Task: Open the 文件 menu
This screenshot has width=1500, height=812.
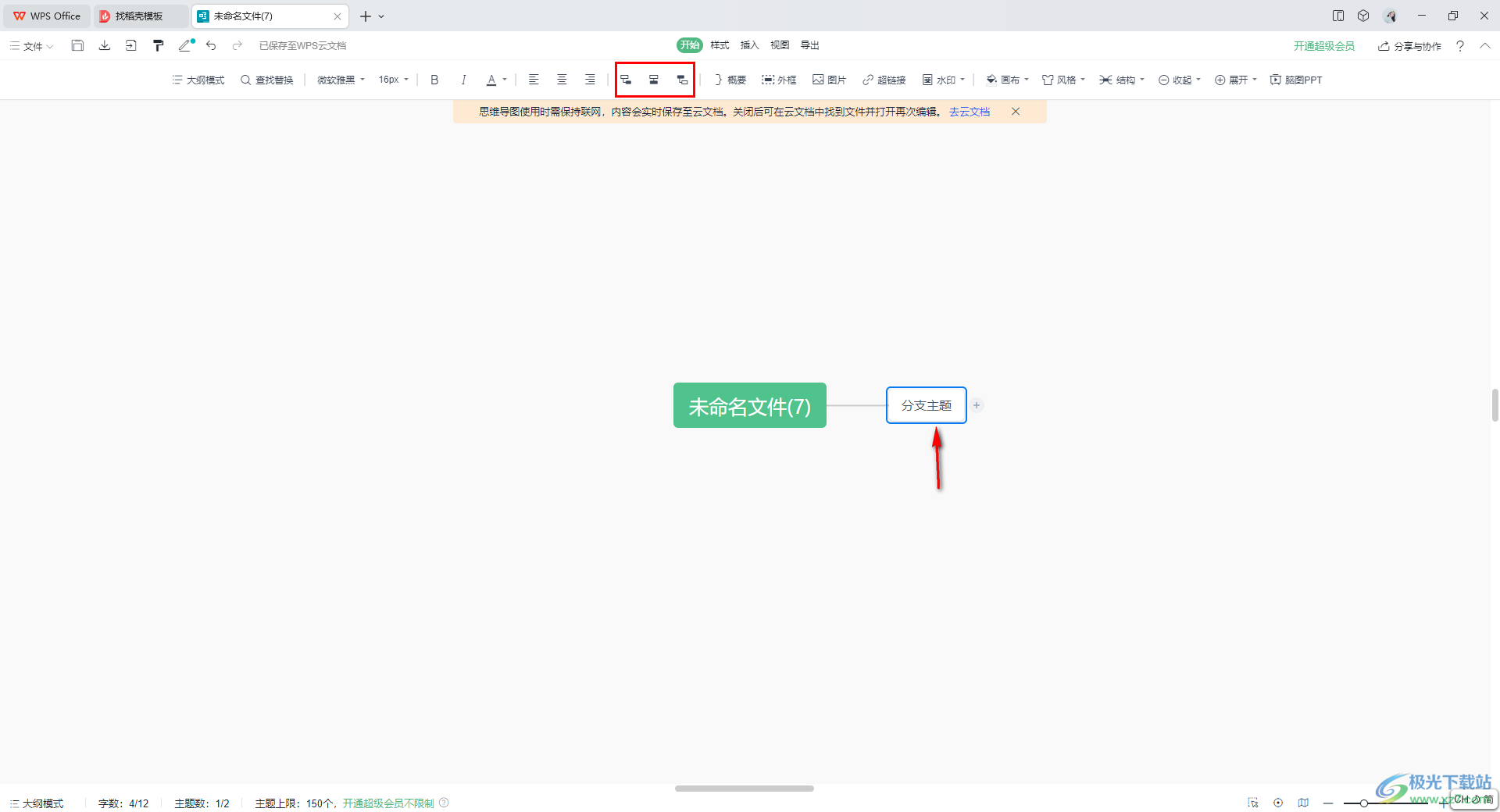Action: point(32,46)
